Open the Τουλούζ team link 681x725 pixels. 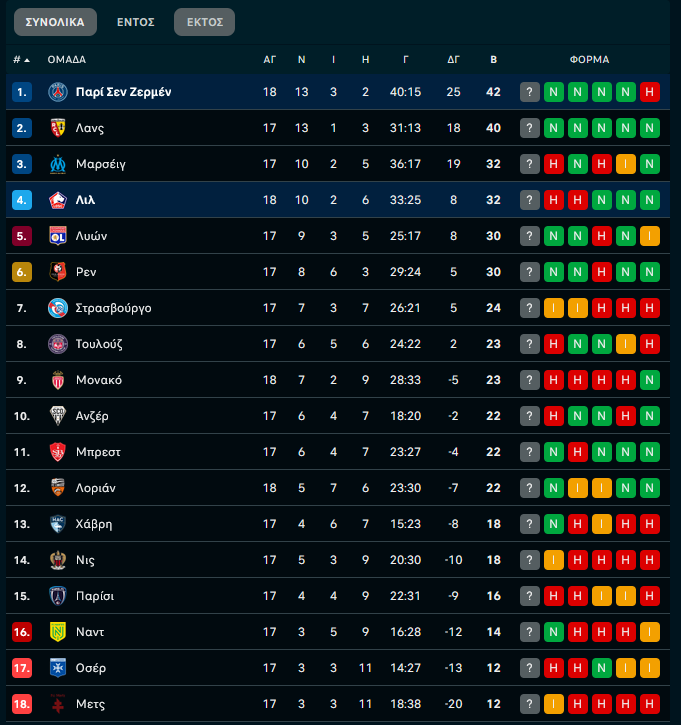pos(99,344)
